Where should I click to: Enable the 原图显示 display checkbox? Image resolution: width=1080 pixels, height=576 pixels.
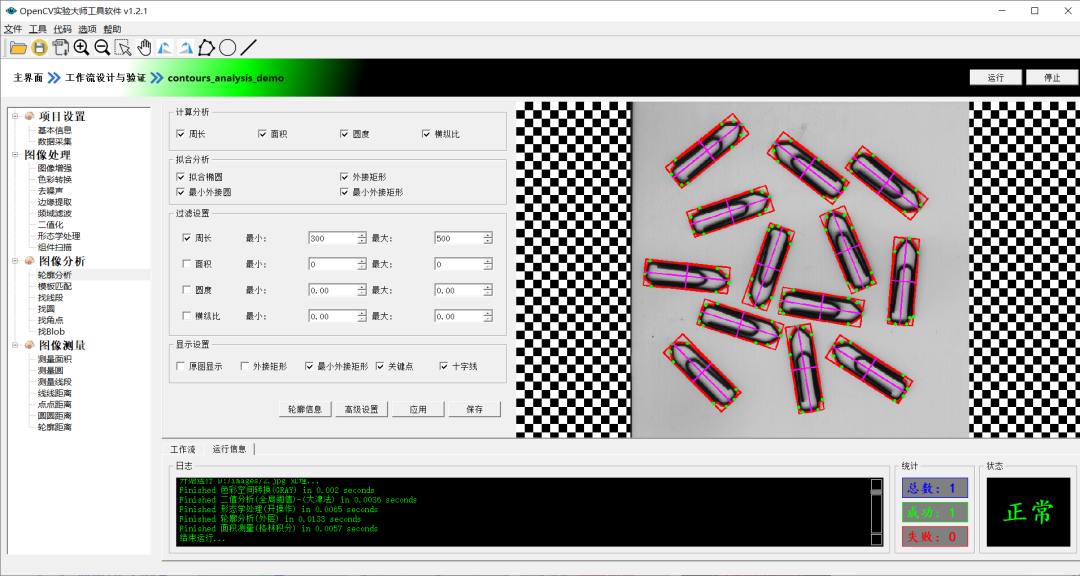coord(180,367)
